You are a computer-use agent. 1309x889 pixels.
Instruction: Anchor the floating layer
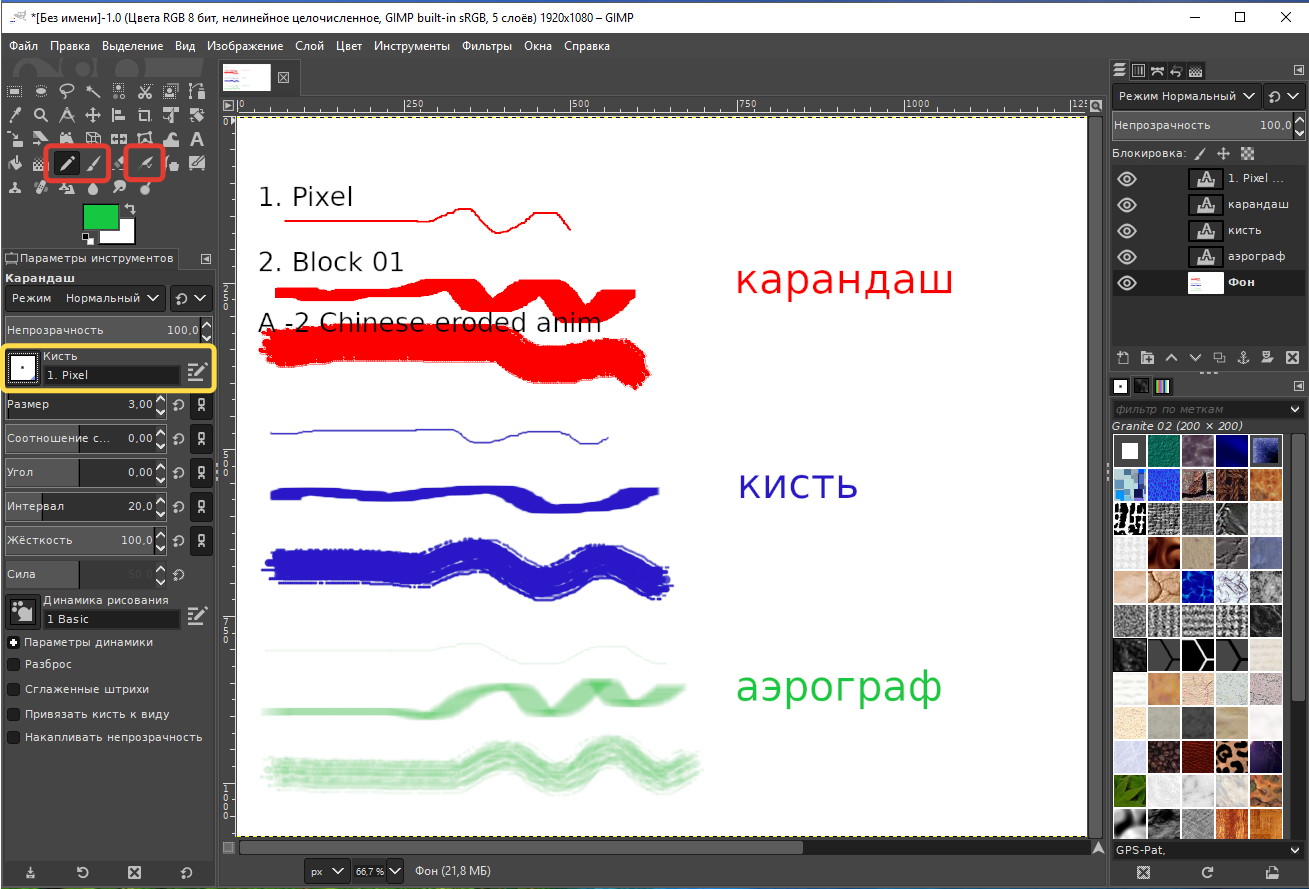click(1243, 357)
